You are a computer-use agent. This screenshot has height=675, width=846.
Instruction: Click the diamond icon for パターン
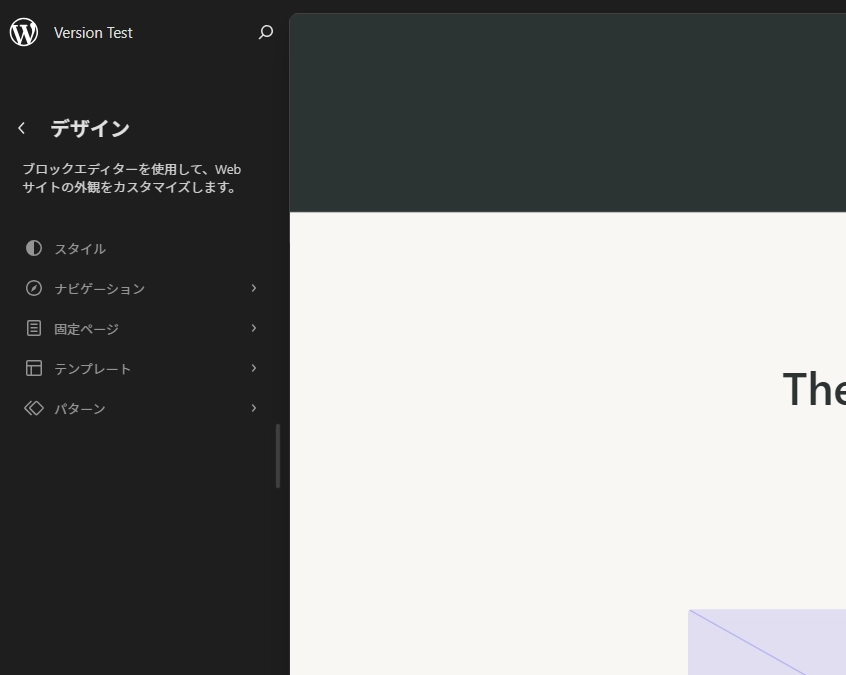[x=34, y=408]
